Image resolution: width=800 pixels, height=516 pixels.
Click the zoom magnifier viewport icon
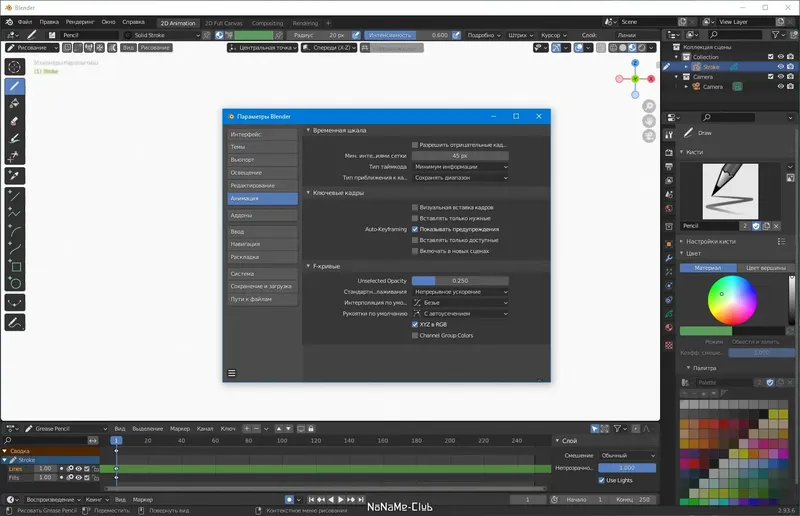[649, 106]
